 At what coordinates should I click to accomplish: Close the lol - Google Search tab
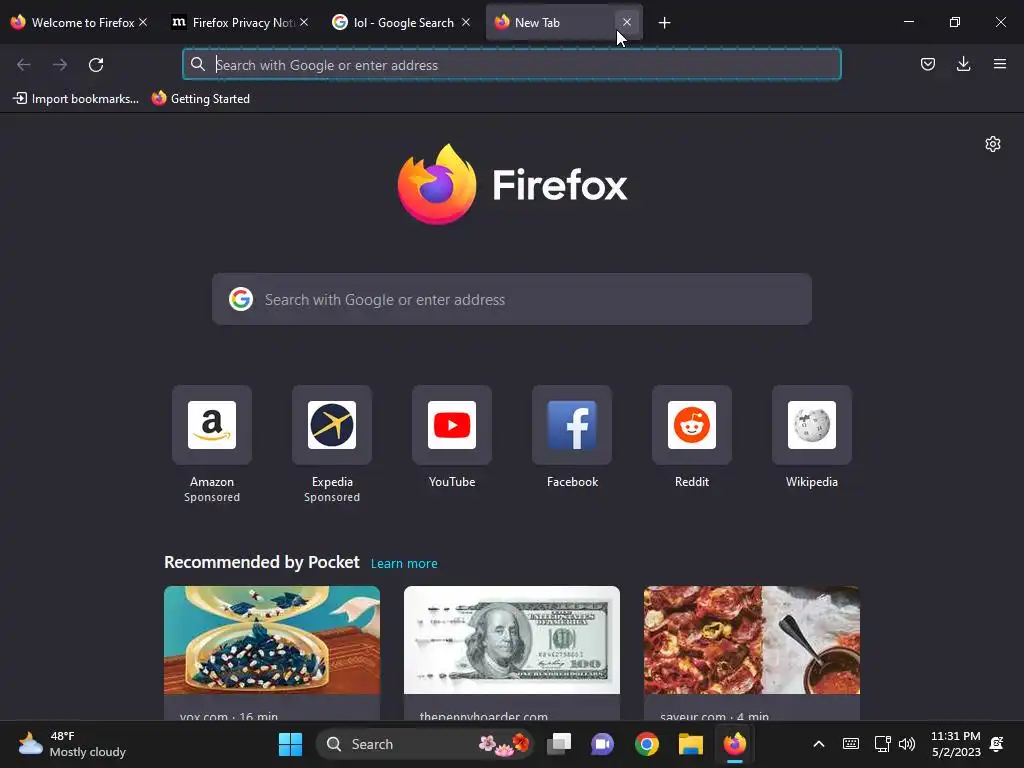(466, 22)
